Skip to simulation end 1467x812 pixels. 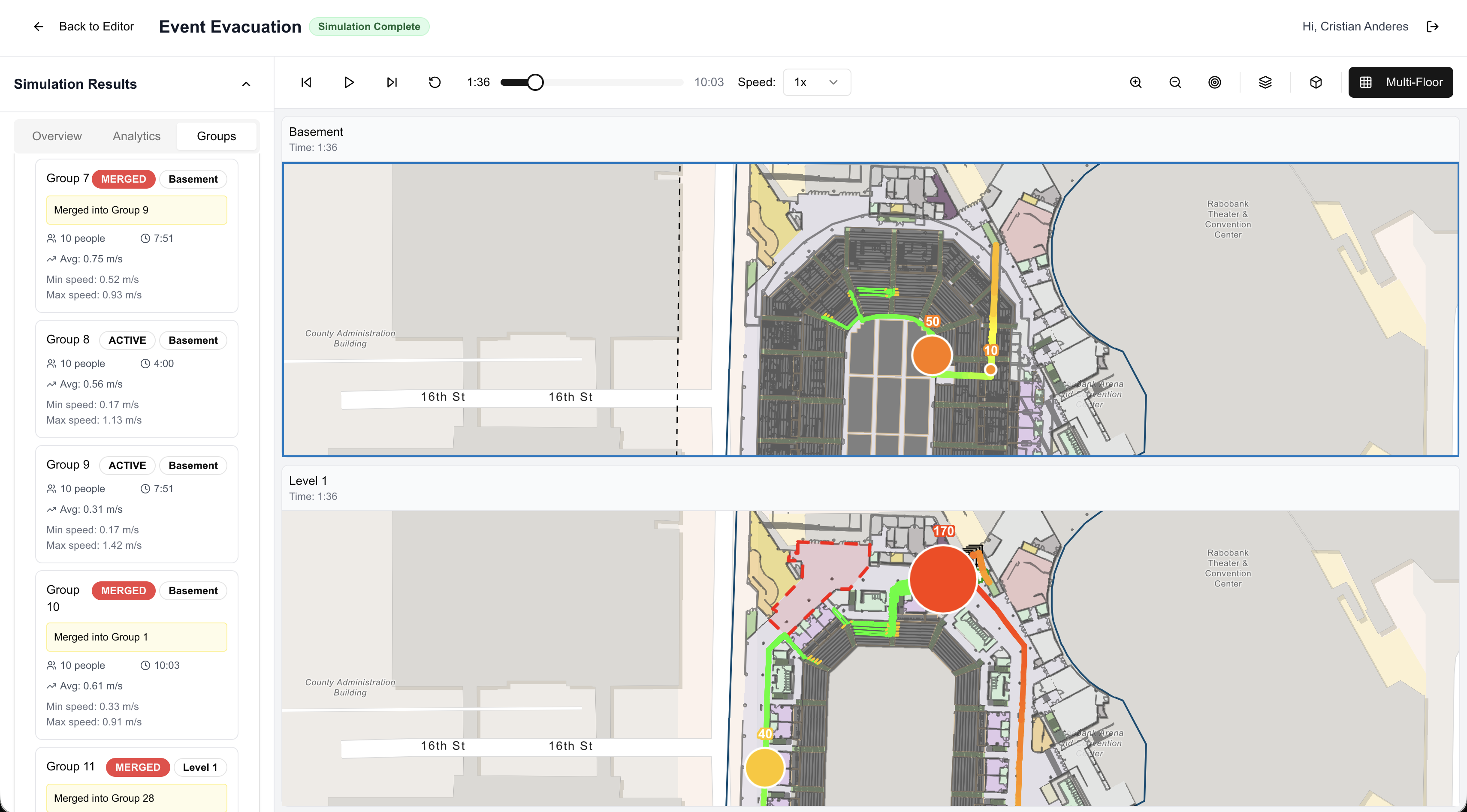pos(392,82)
